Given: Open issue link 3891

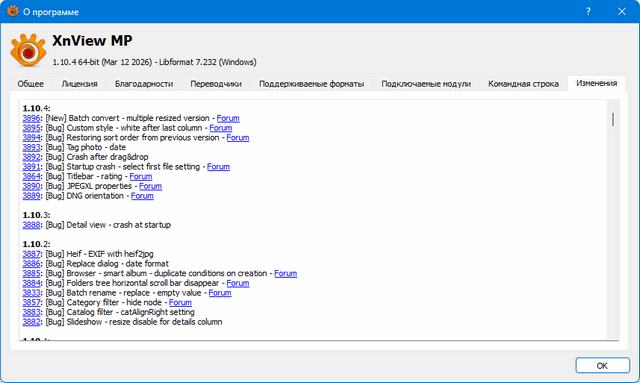Looking at the screenshot, I should tap(31, 167).
